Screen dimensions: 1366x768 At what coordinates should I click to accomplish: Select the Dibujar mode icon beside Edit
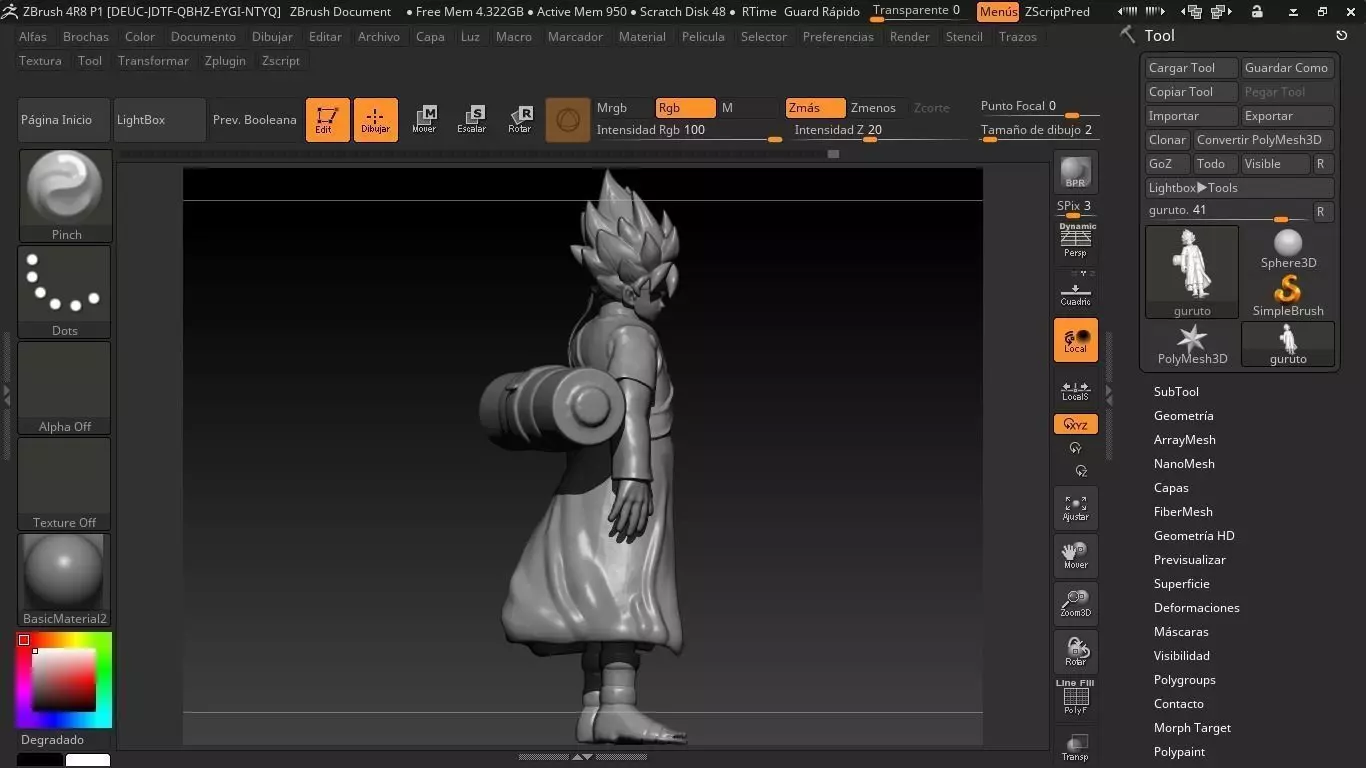tap(376, 120)
